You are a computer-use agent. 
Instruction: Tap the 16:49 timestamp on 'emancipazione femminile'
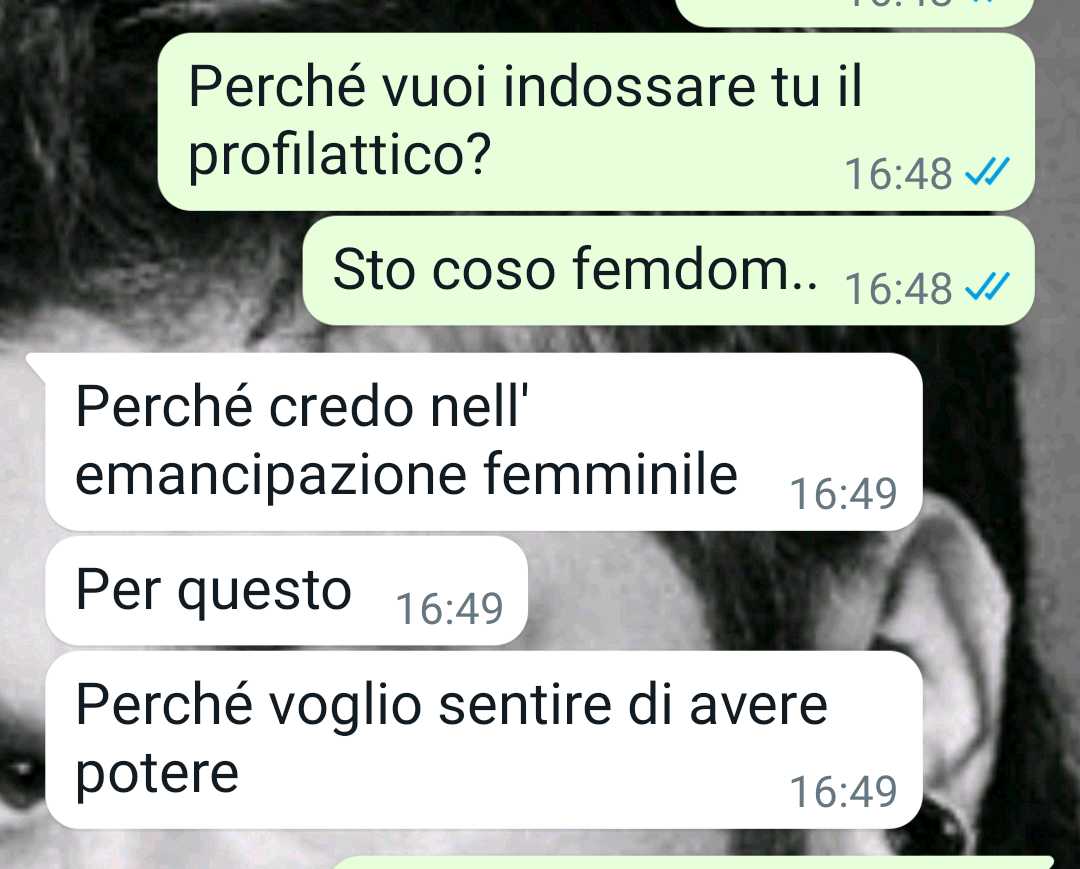[843, 494]
